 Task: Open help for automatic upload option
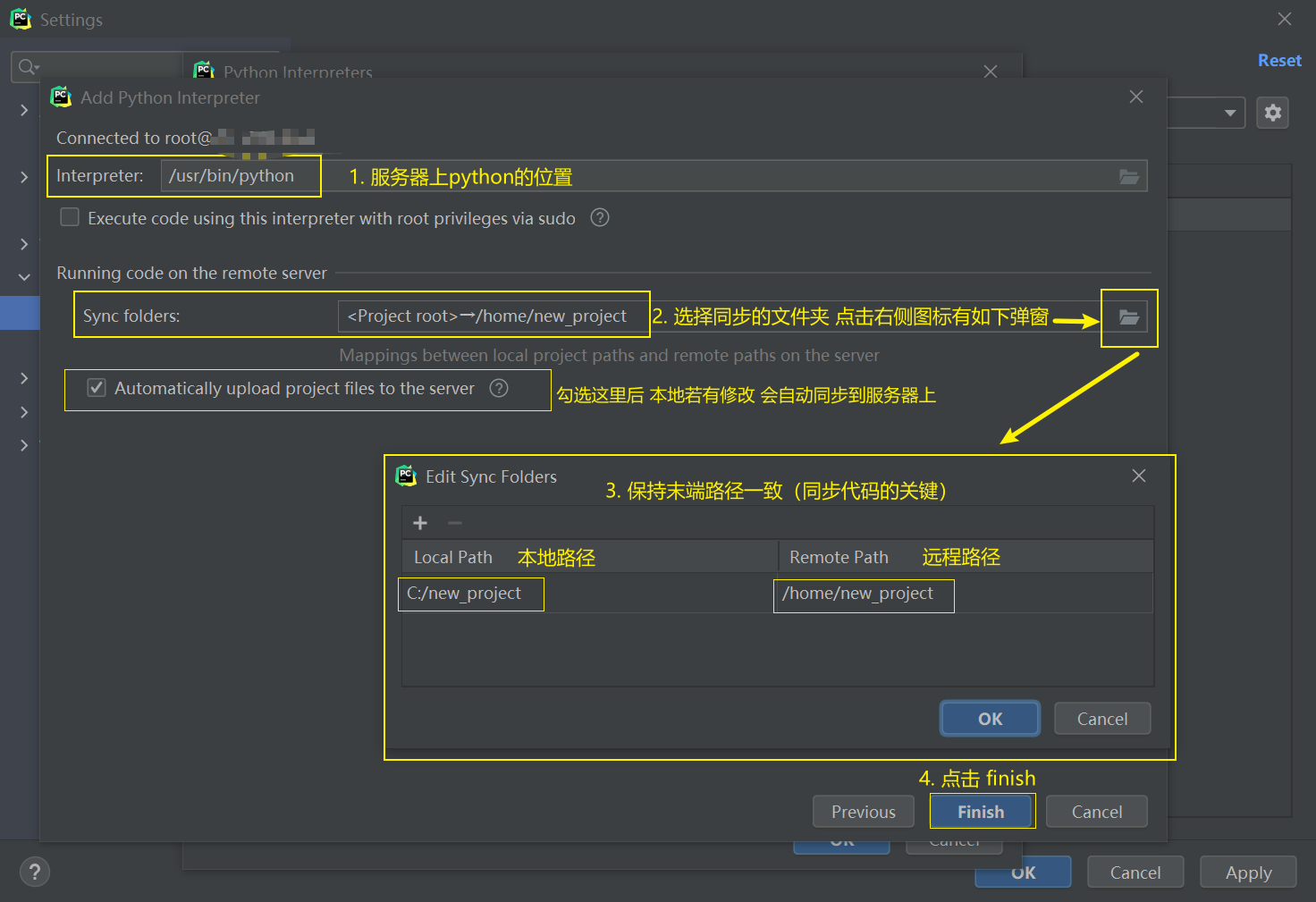coord(499,388)
